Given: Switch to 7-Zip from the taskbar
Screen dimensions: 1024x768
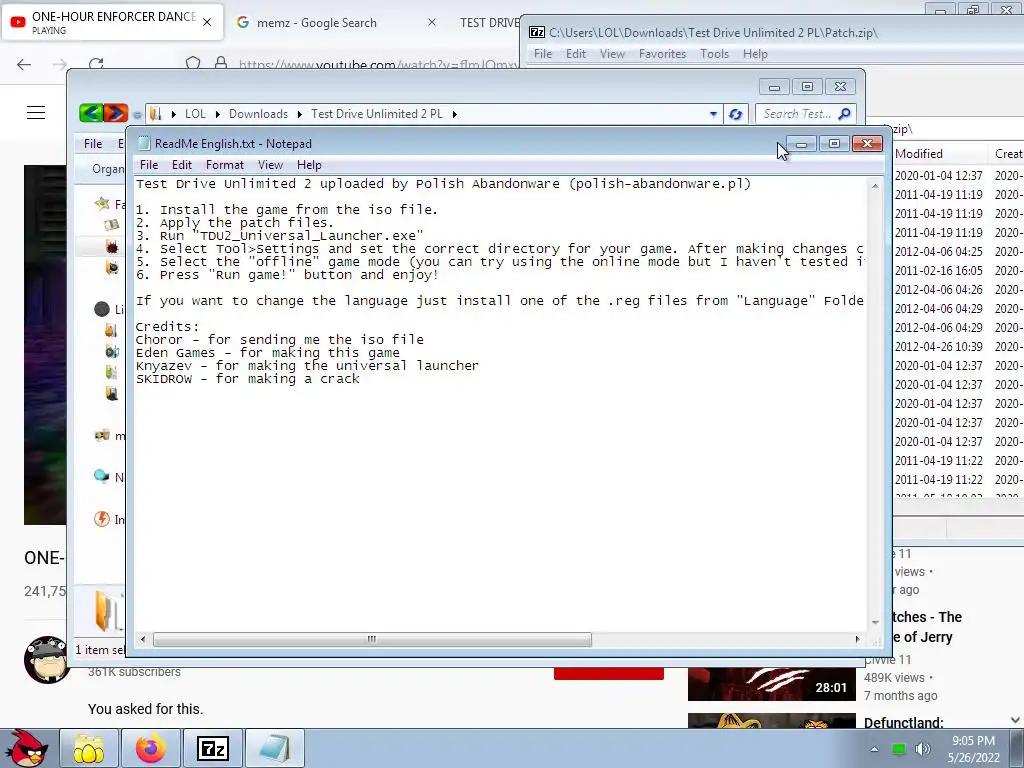Looking at the screenshot, I should [213, 748].
